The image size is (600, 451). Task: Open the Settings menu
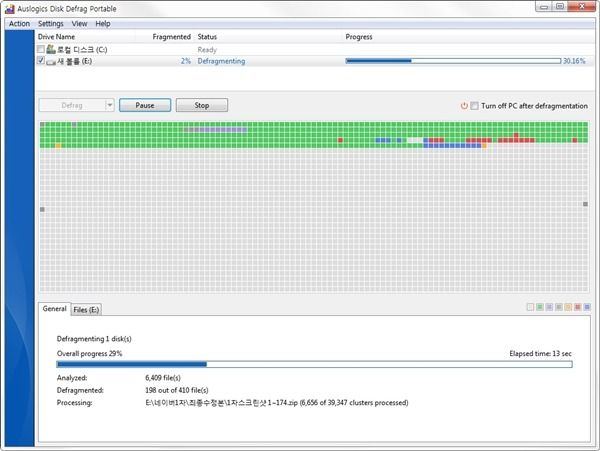(51, 24)
